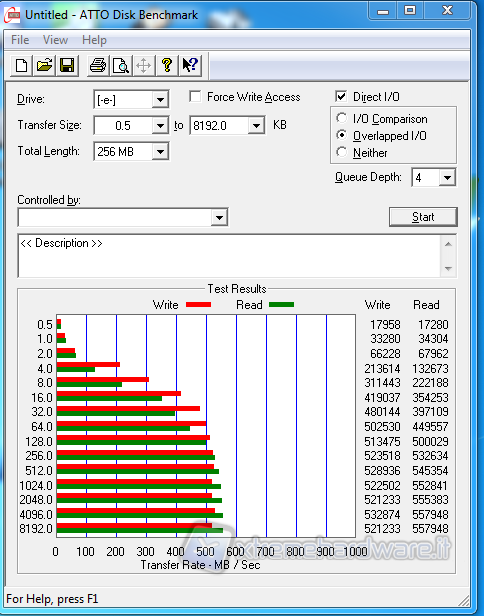Click the New document toolbar icon

pos(21,65)
